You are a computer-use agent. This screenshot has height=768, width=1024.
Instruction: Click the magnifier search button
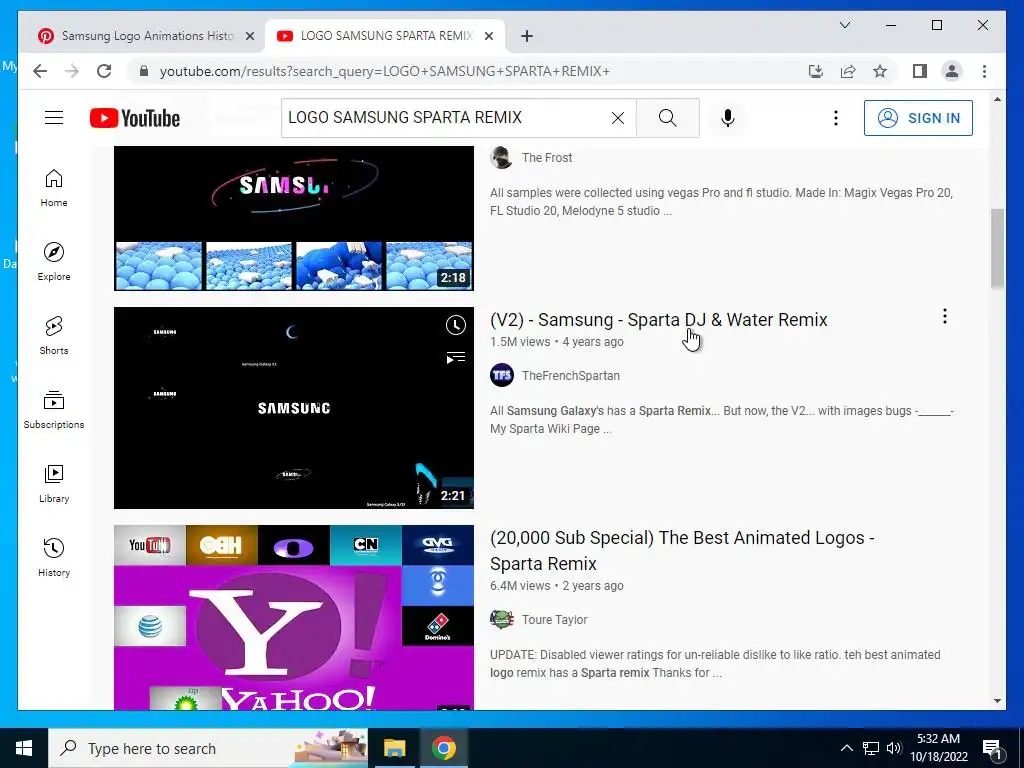tap(667, 118)
